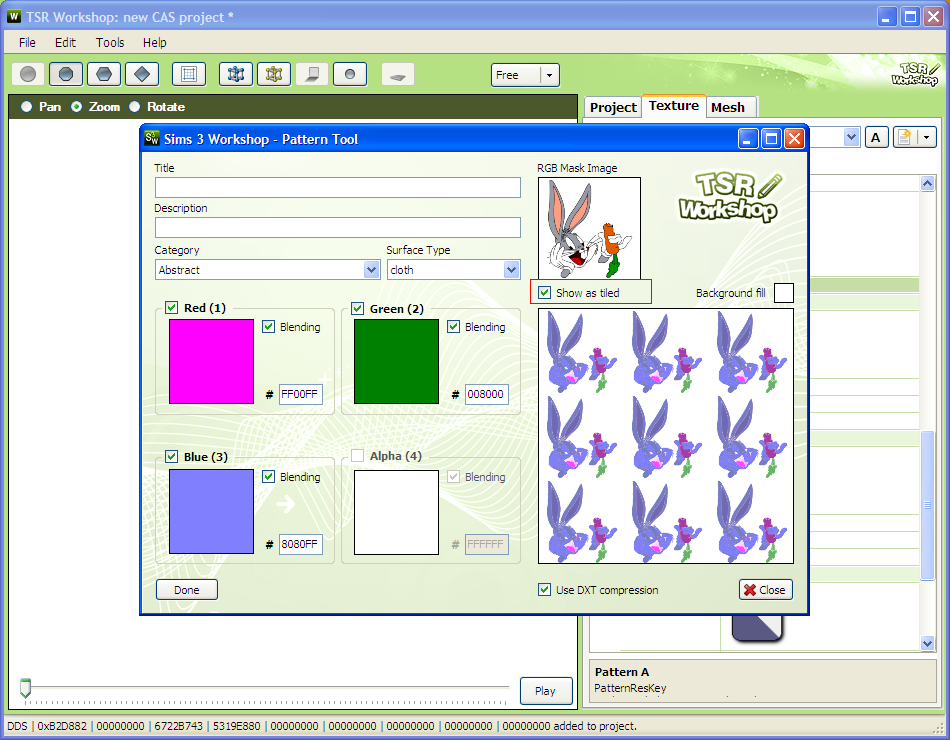
Task: Select the diamond shape toolbar icon
Action: pyautogui.click(x=142, y=75)
